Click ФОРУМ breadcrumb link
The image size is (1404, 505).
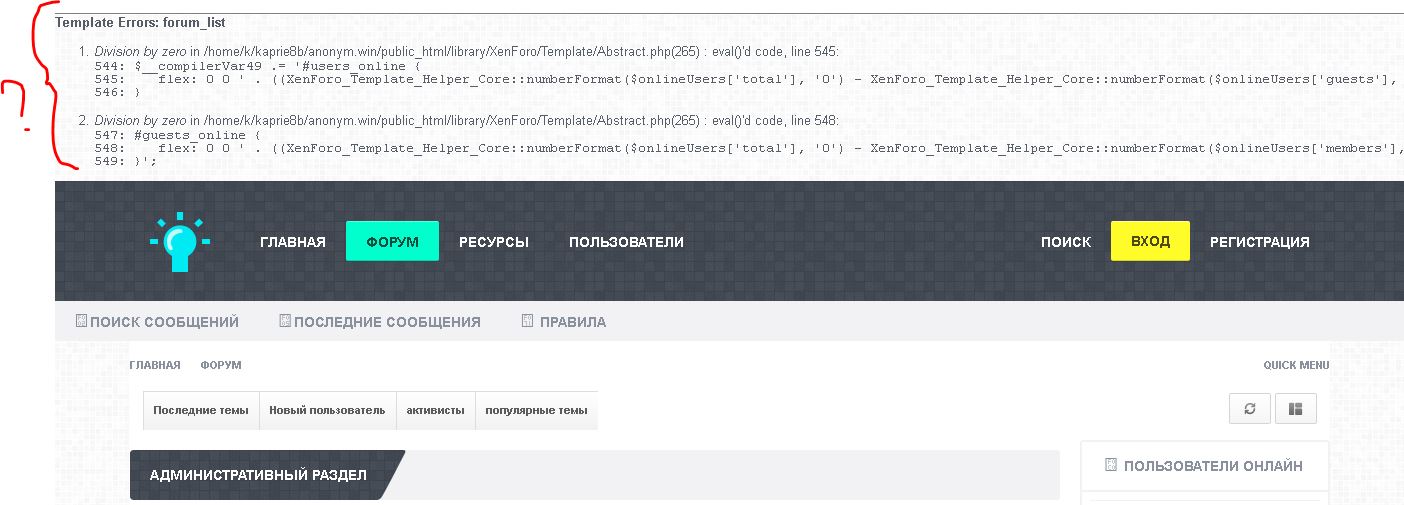pyautogui.click(x=221, y=365)
